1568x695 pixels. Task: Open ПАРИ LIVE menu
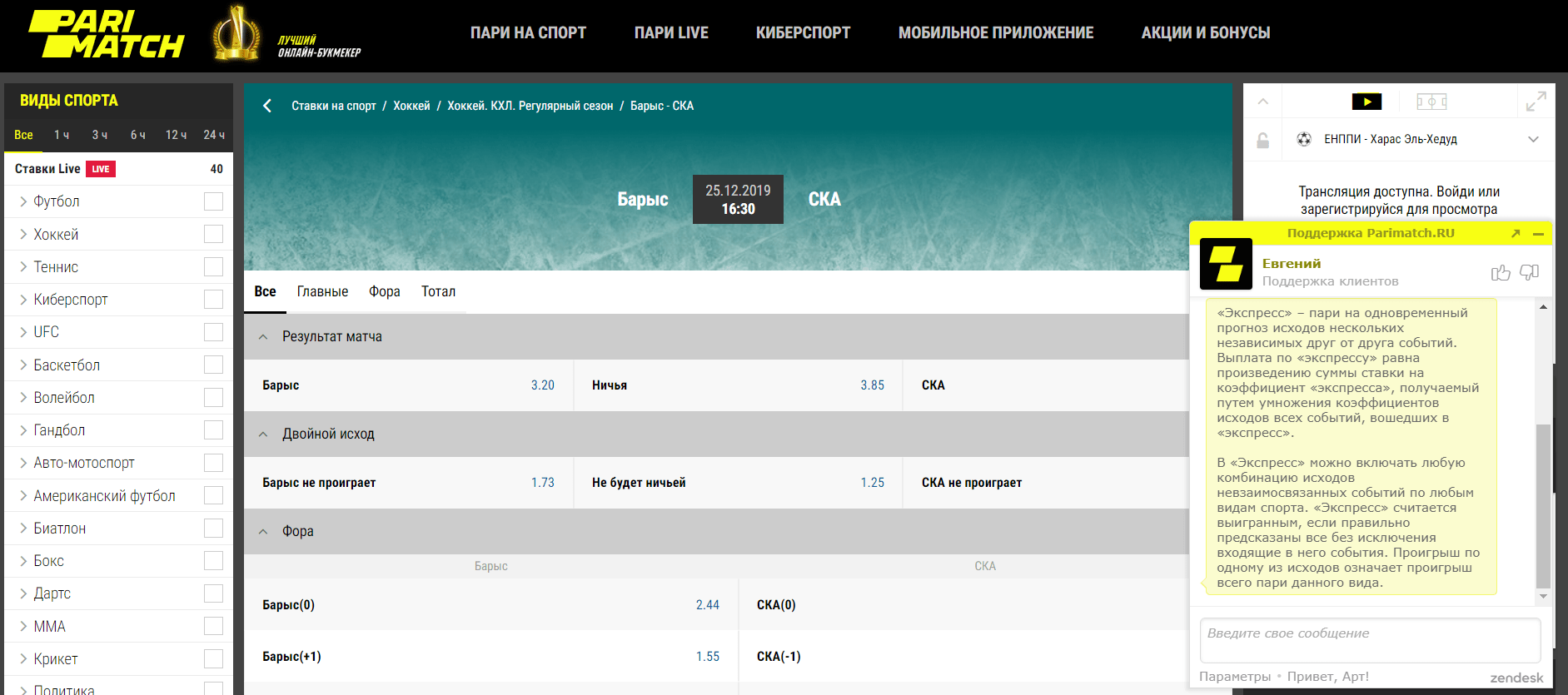tap(671, 32)
